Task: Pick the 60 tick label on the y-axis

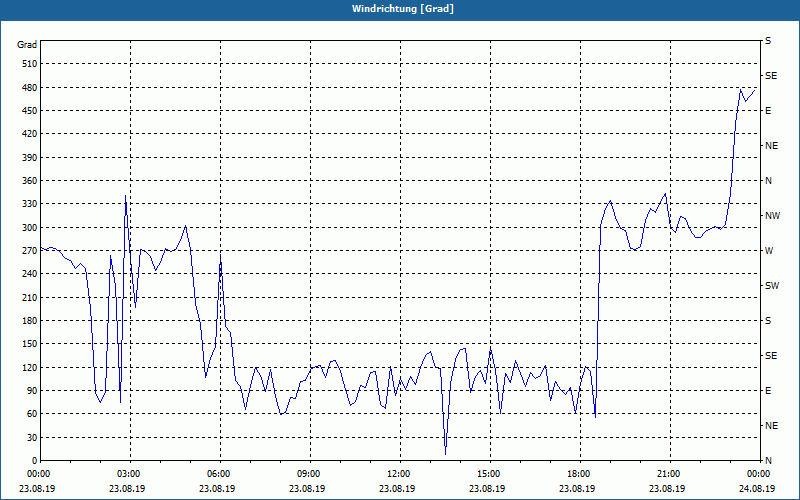Action: click(32, 414)
